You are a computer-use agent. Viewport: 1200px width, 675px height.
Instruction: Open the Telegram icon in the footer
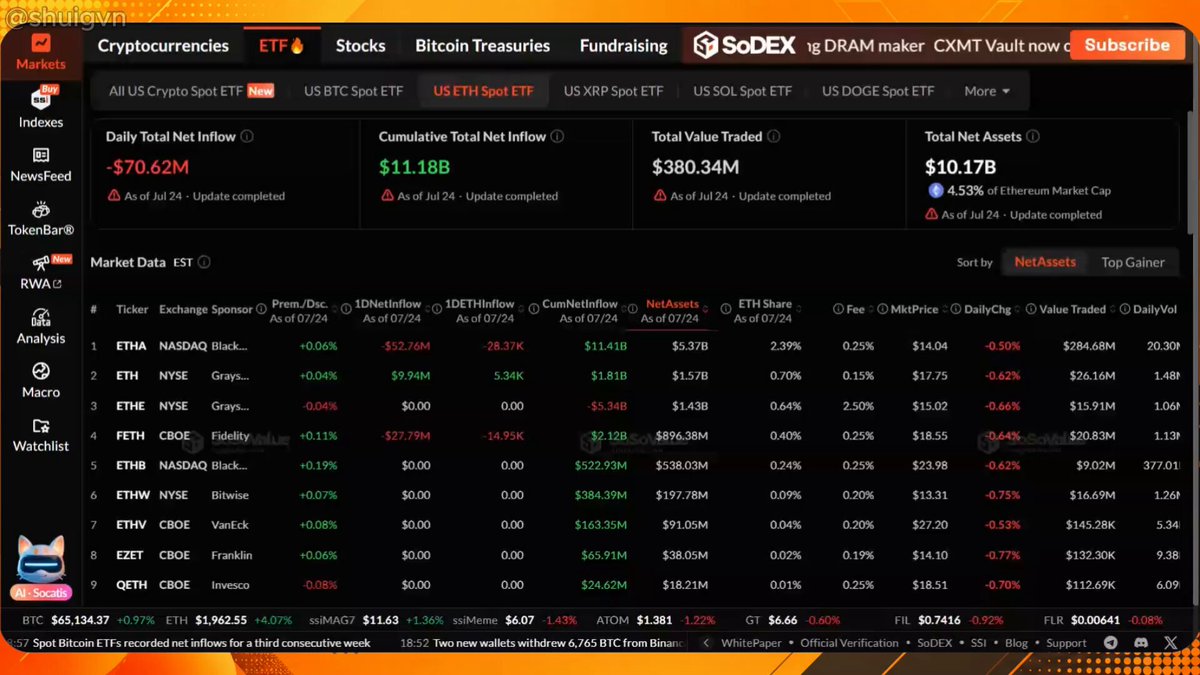pos(1112,643)
